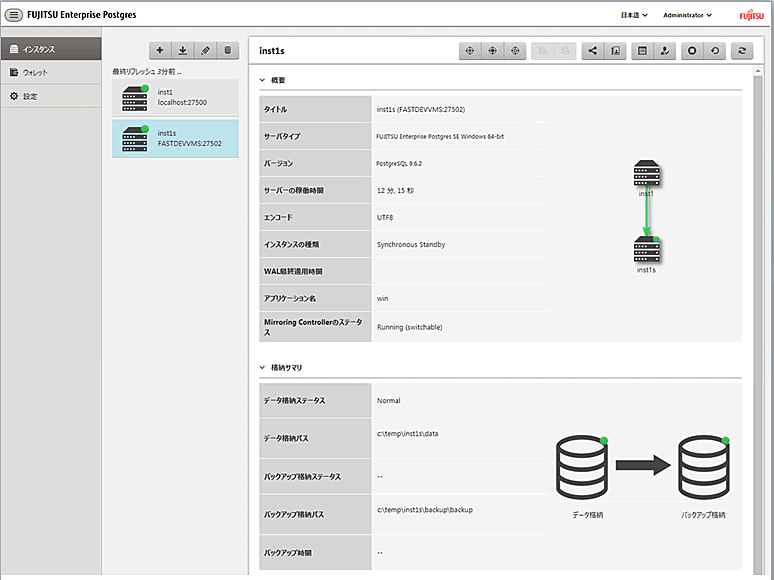Image resolution: width=774 pixels, height=580 pixels.
Task: Click the UTF8 encoding value
Action: point(385,217)
